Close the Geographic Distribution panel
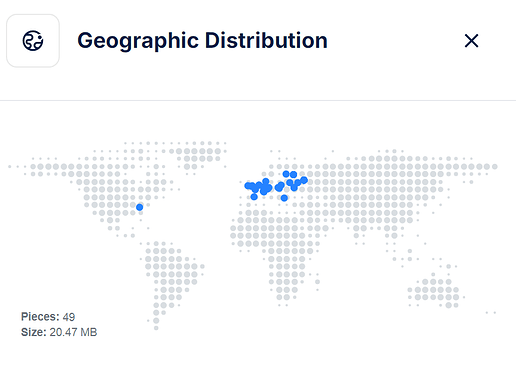The image size is (516, 375). point(471,41)
